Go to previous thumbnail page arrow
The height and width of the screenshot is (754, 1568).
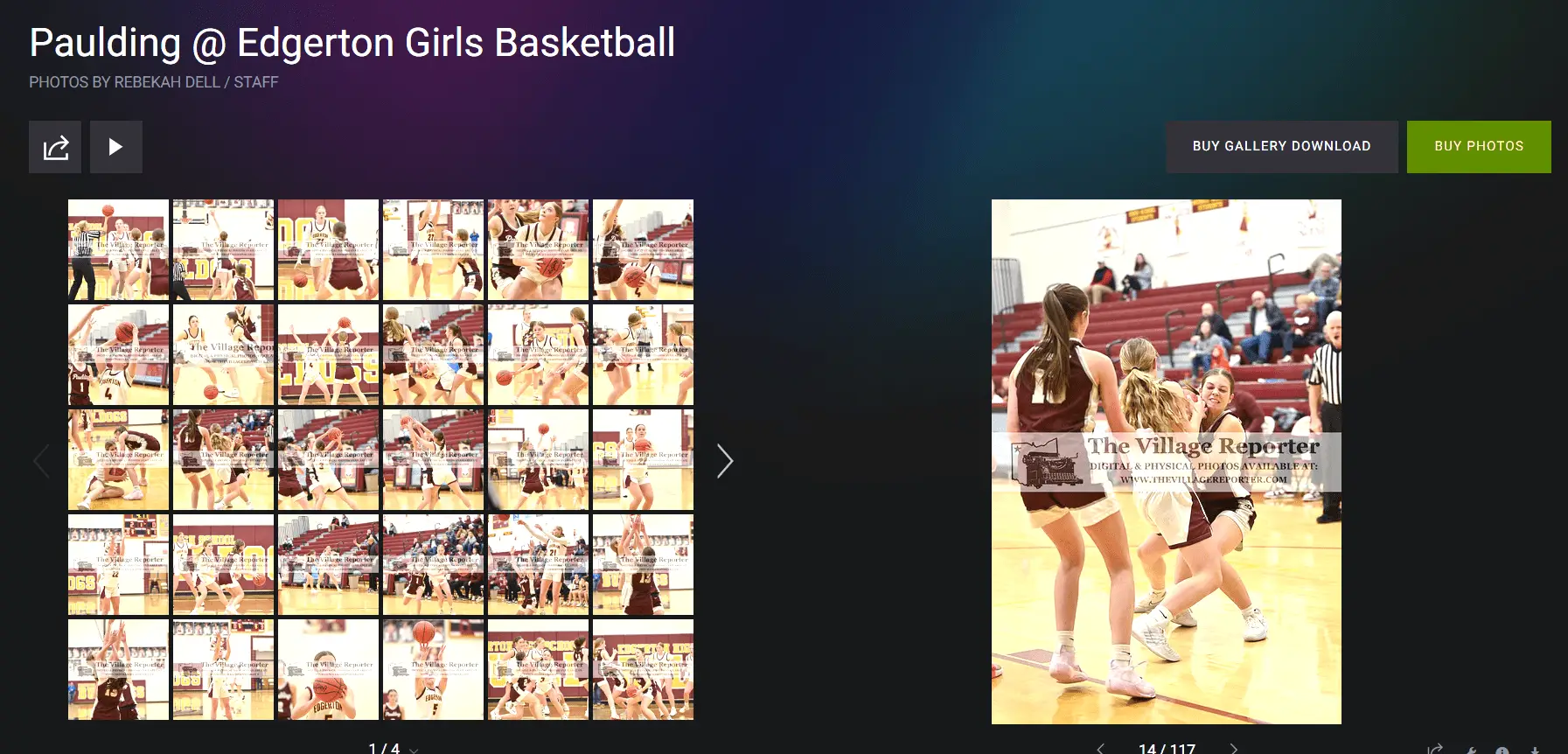pos(41,461)
